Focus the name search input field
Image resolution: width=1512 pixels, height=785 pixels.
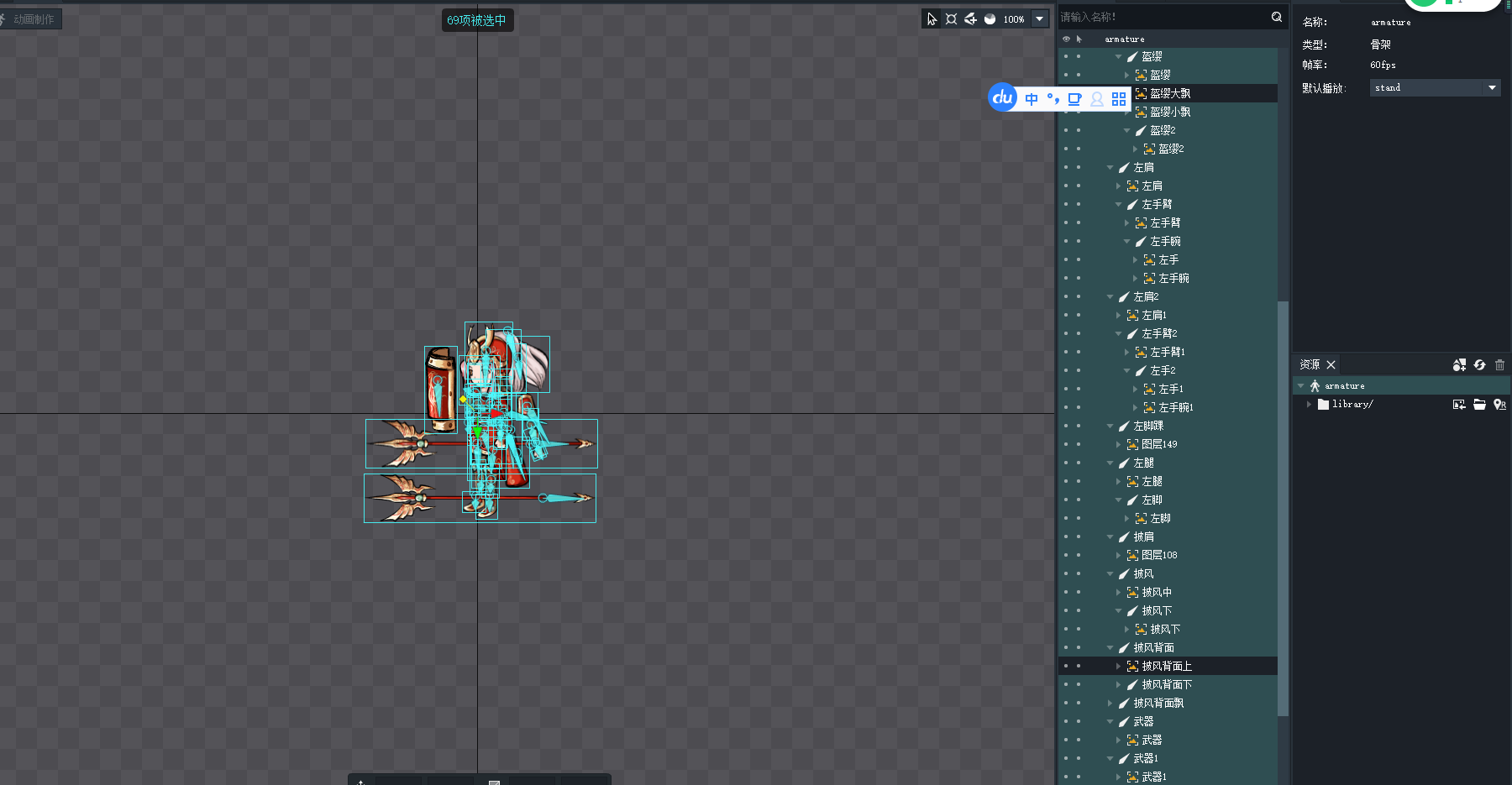[x=1163, y=17]
